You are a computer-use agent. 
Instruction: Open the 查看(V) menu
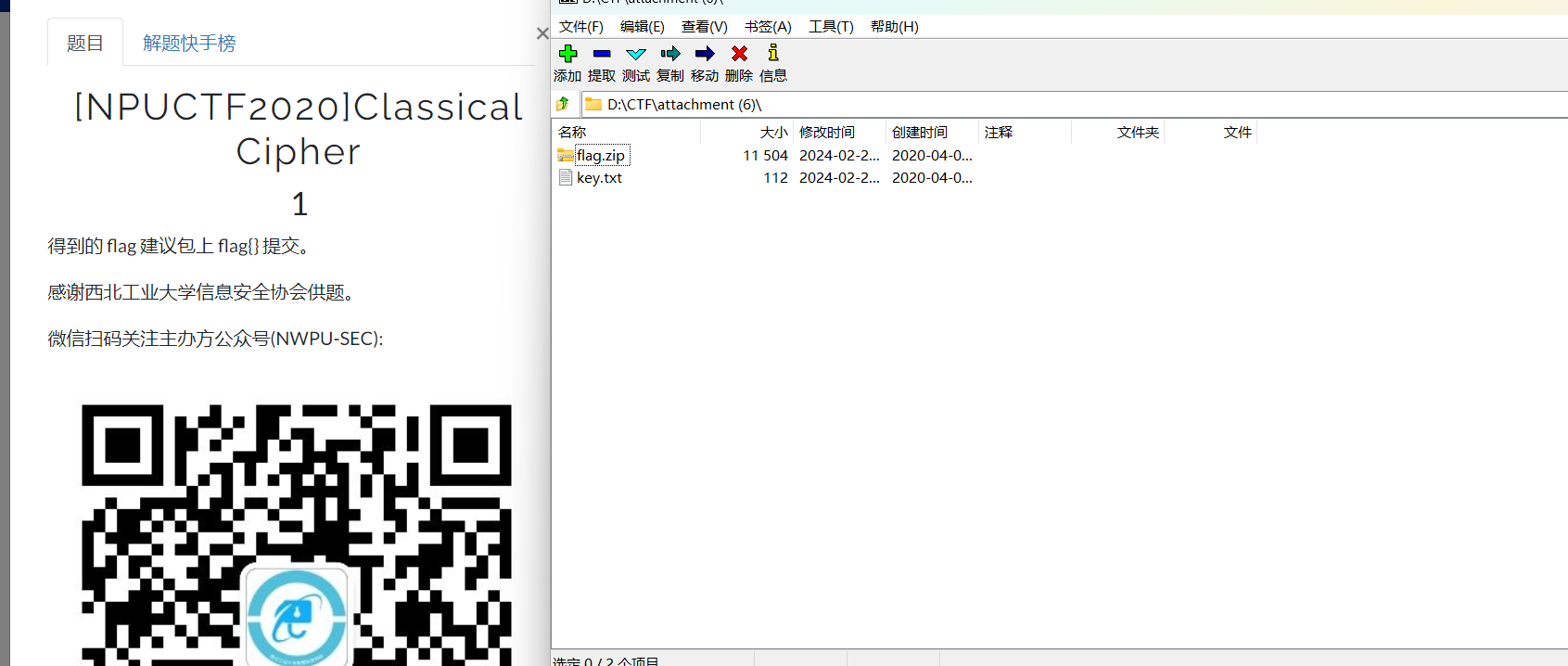(705, 27)
